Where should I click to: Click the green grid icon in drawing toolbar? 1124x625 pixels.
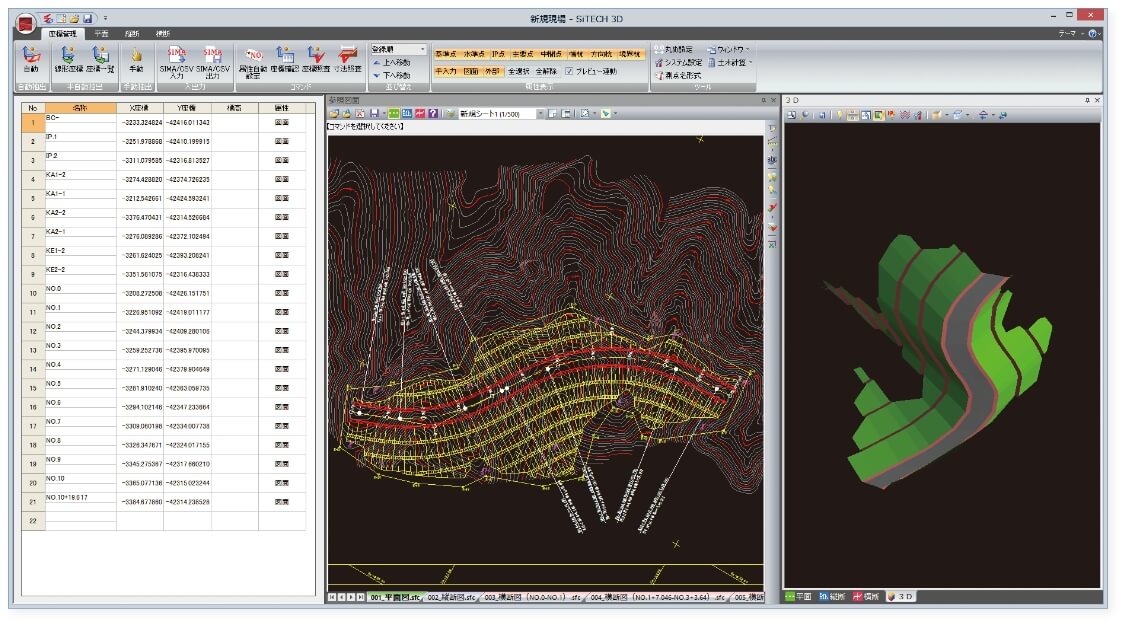pyautogui.click(x=394, y=114)
